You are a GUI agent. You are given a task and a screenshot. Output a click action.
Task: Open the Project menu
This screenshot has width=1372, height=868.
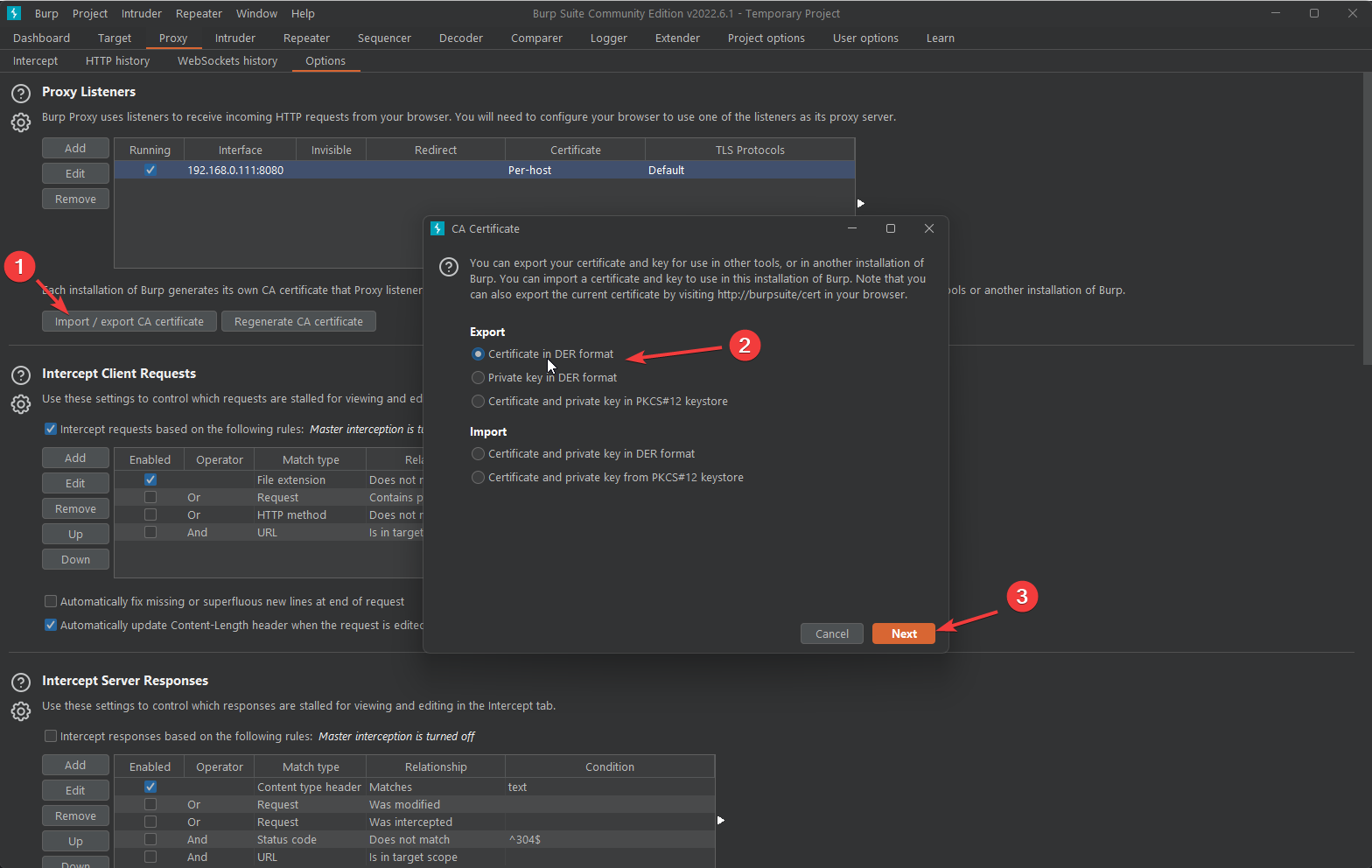pos(90,13)
